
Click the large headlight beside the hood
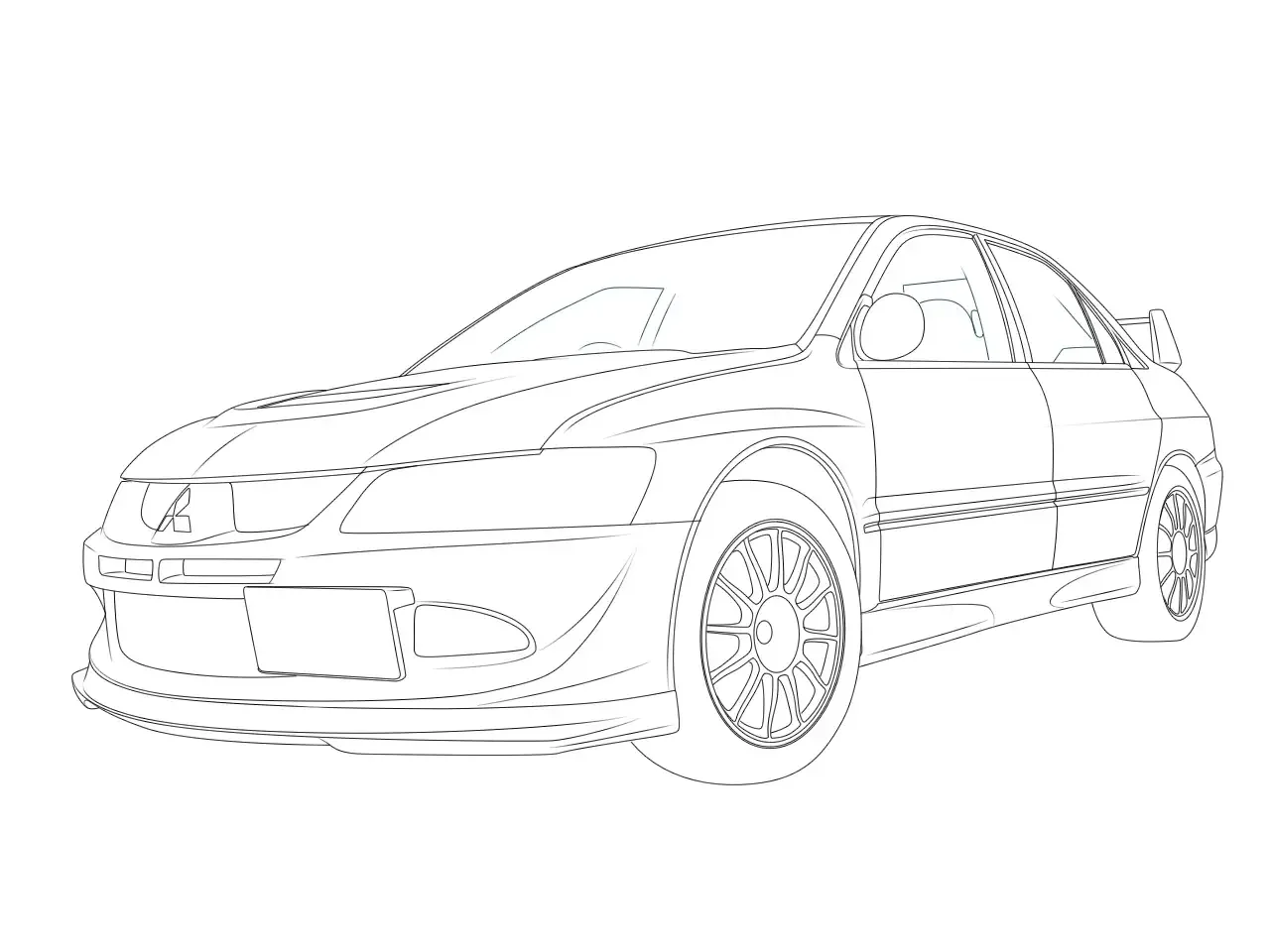pos(496,491)
